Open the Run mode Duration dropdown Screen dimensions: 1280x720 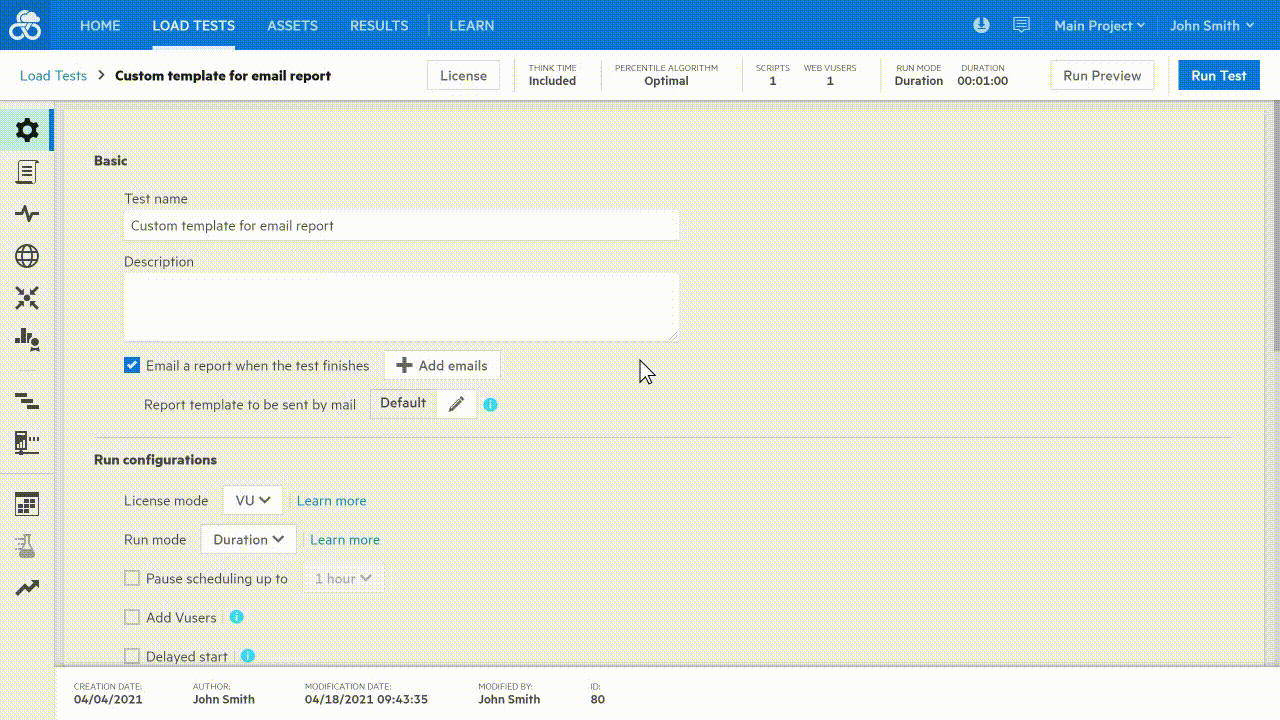(247, 539)
